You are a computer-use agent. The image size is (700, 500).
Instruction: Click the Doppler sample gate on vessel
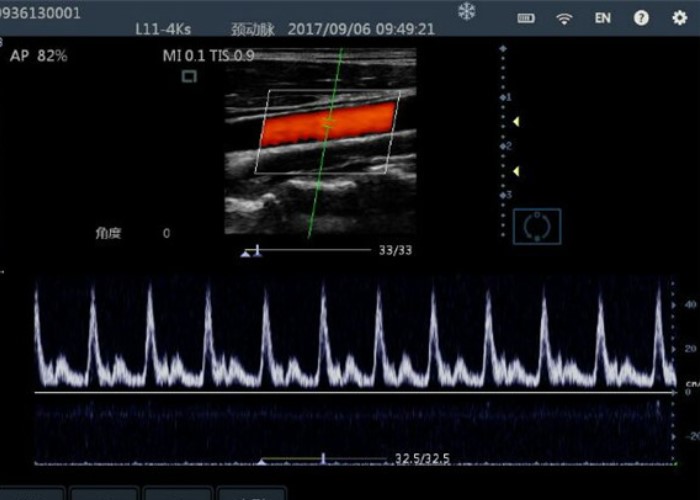coord(327,123)
